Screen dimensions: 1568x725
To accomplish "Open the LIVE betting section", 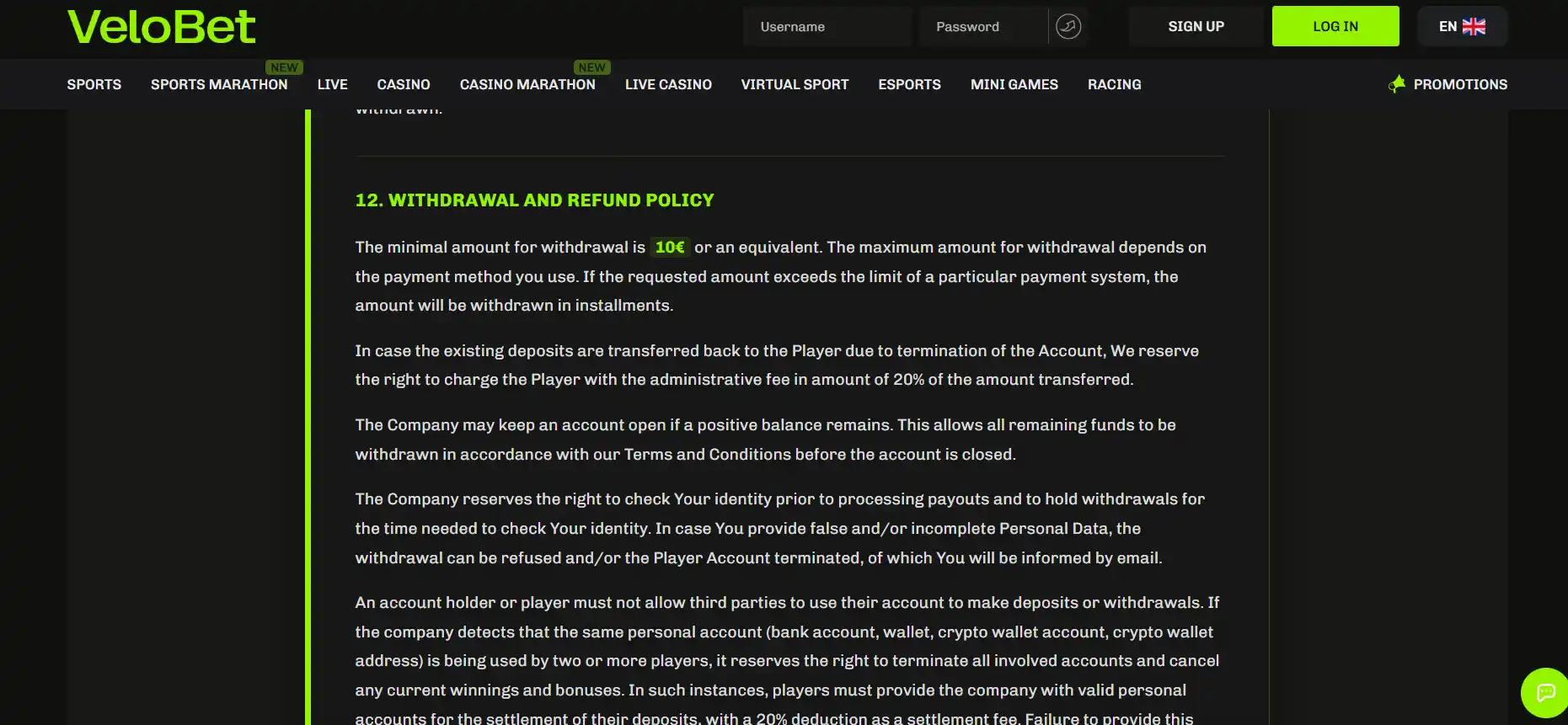I will click(332, 84).
